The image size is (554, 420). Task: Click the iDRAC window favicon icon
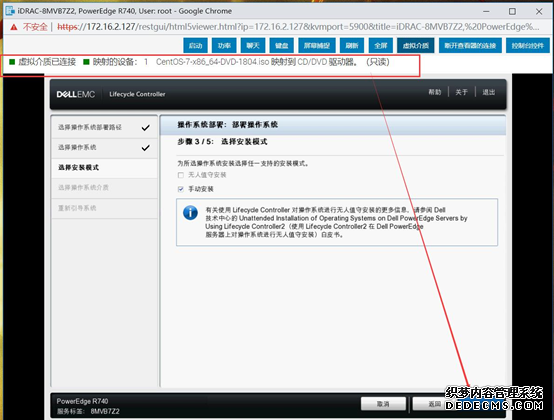tap(10, 11)
